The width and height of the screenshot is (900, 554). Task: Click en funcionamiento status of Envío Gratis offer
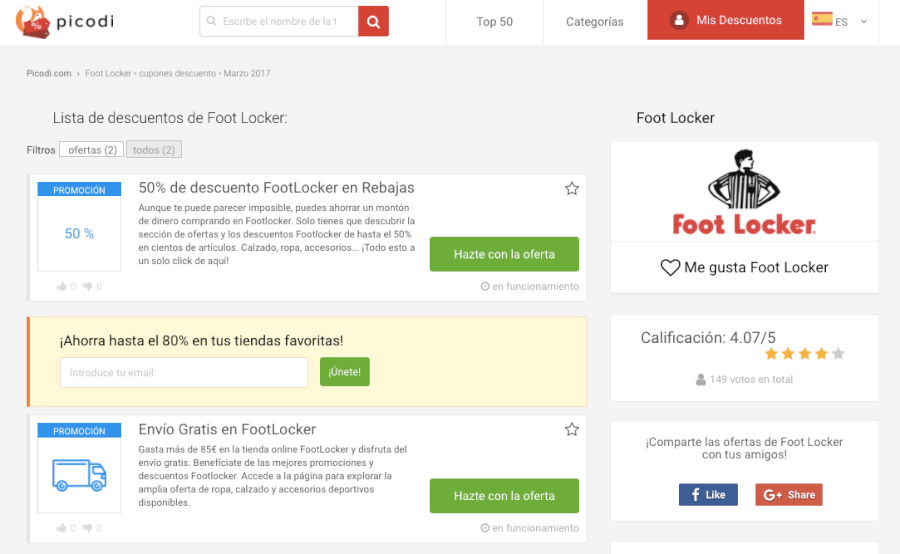click(x=530, y=528)
